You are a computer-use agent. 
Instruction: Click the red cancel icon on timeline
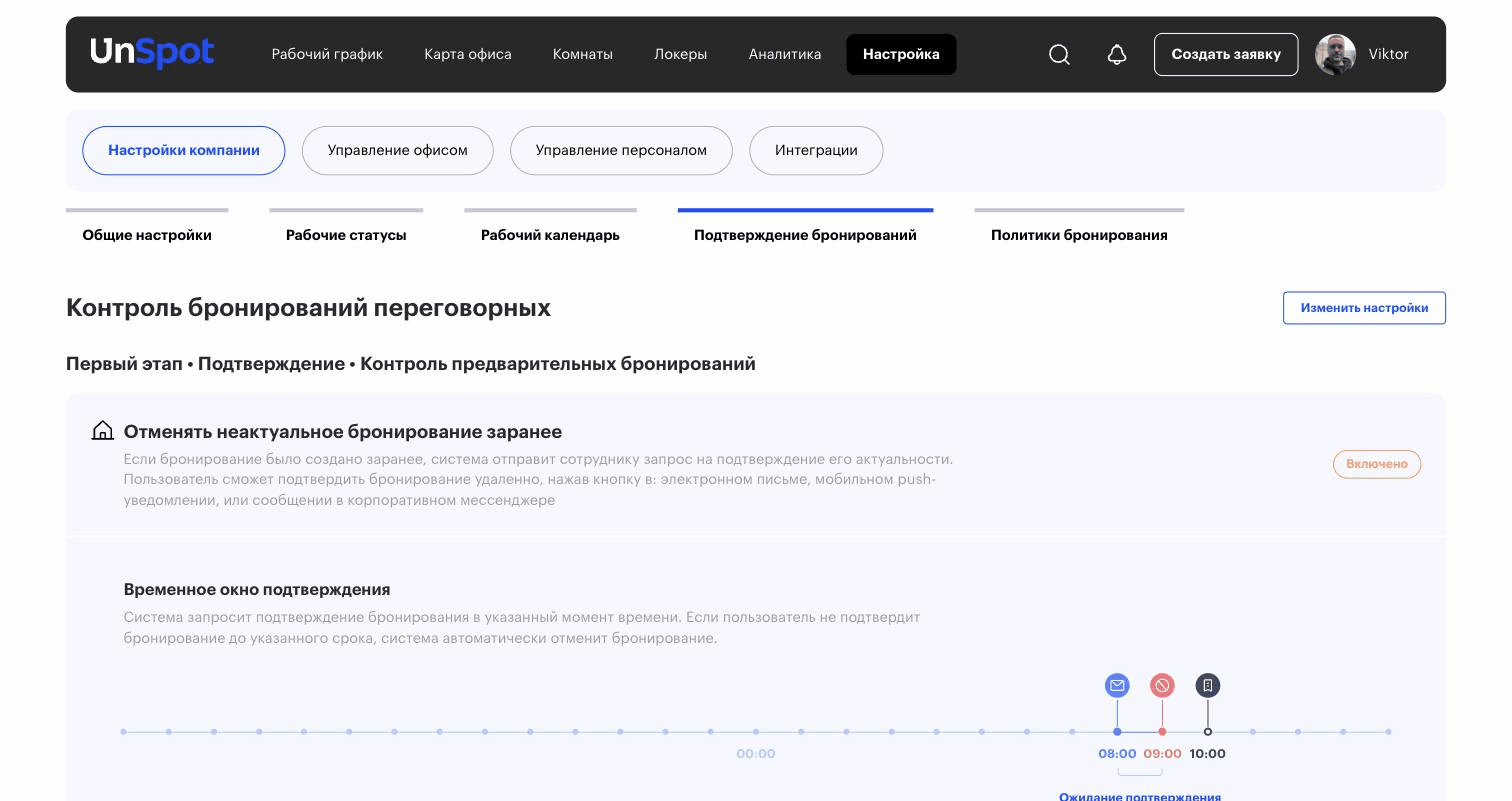click(x=1162, y=685)
